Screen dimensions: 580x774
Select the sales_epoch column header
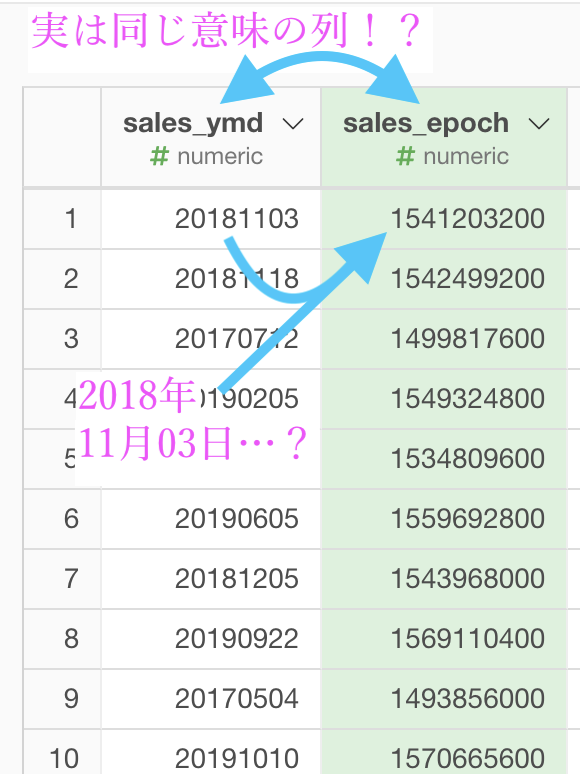point(444,137)
